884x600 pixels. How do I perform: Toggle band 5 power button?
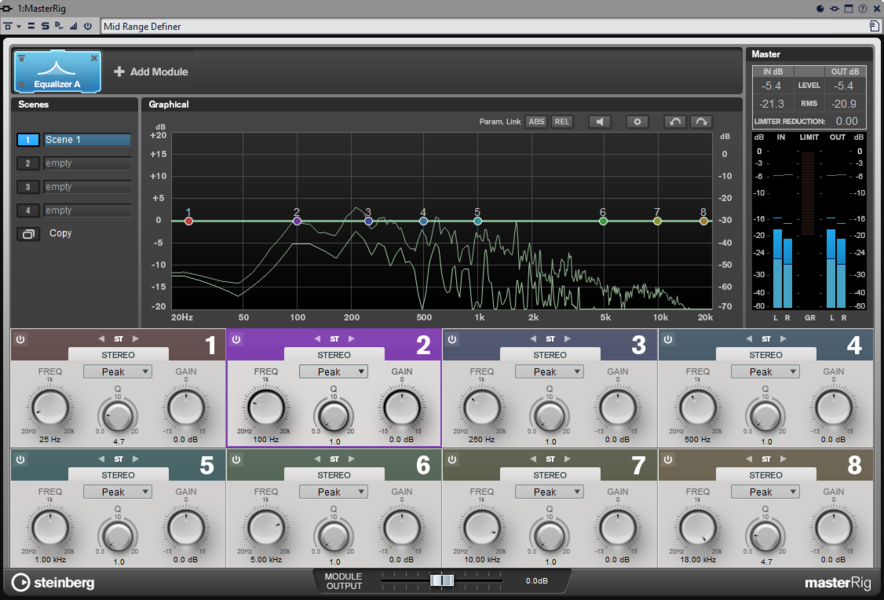point(20,460)
